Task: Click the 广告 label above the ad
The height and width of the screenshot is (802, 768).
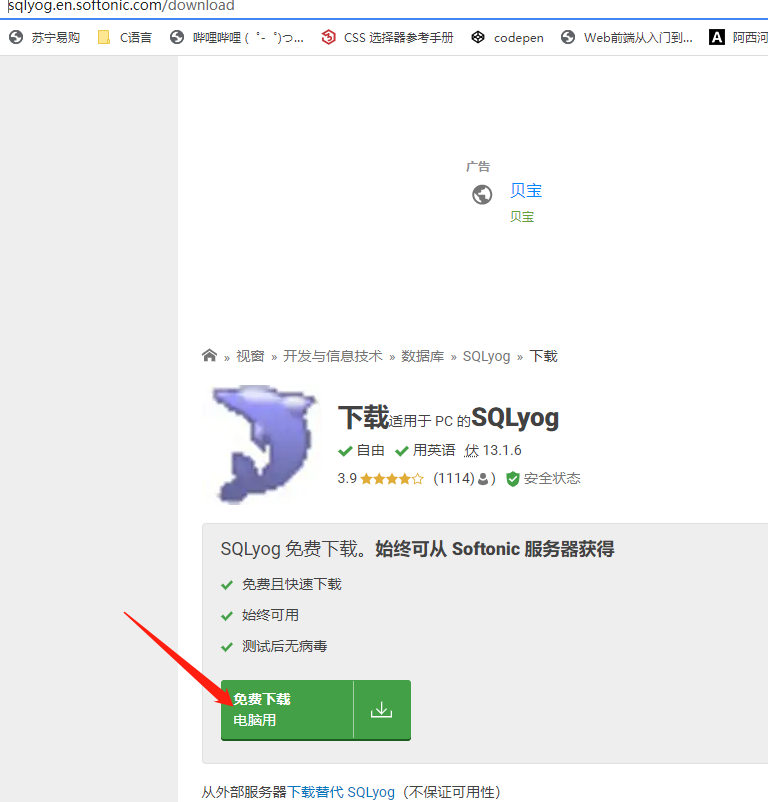Action: 478,166
